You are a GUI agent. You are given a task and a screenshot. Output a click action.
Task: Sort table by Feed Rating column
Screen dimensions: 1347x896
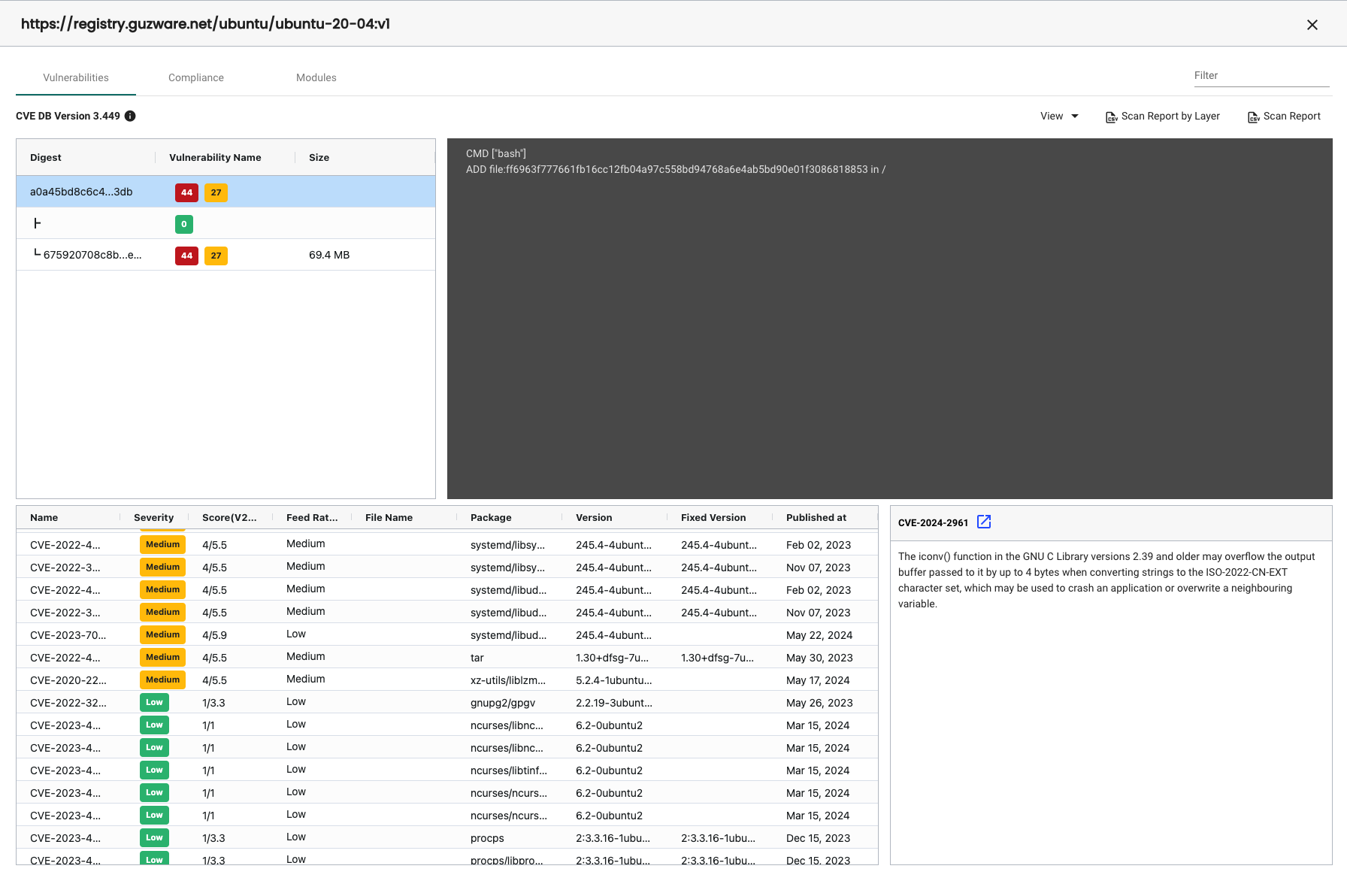point(312,517)
